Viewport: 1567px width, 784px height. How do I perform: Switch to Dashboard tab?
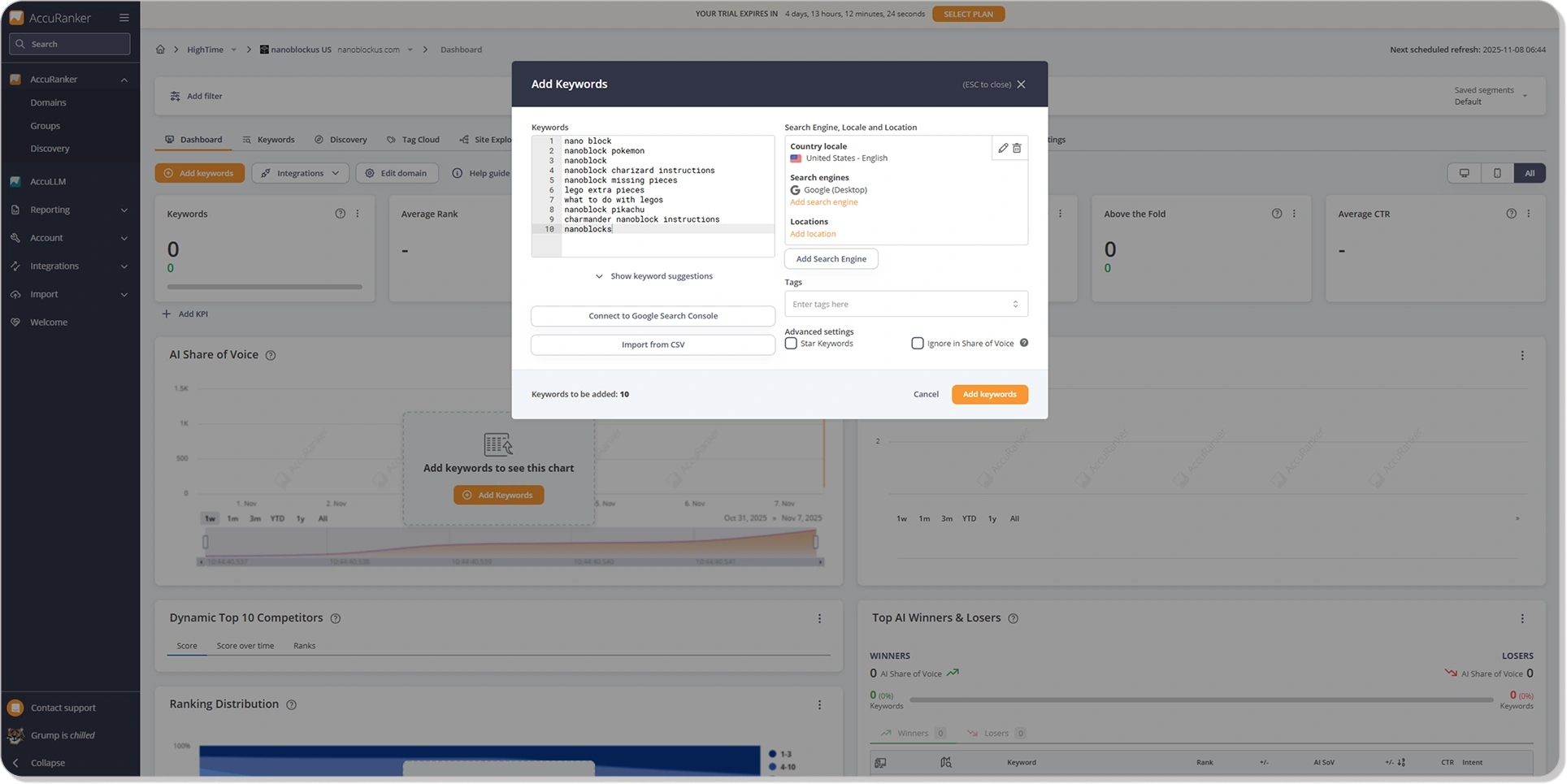pyautogui.click(x=193, y=140)
